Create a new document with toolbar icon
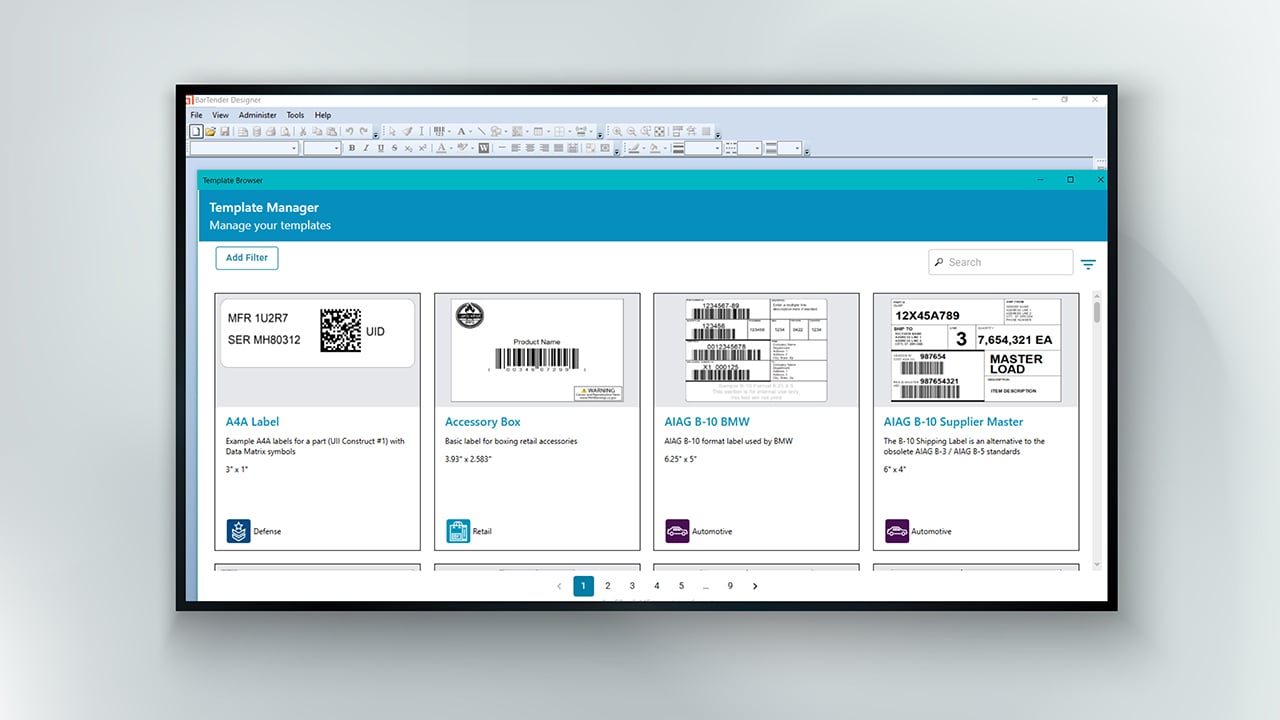Viewport: 1280px width, 720px height. tap(196, 131)
